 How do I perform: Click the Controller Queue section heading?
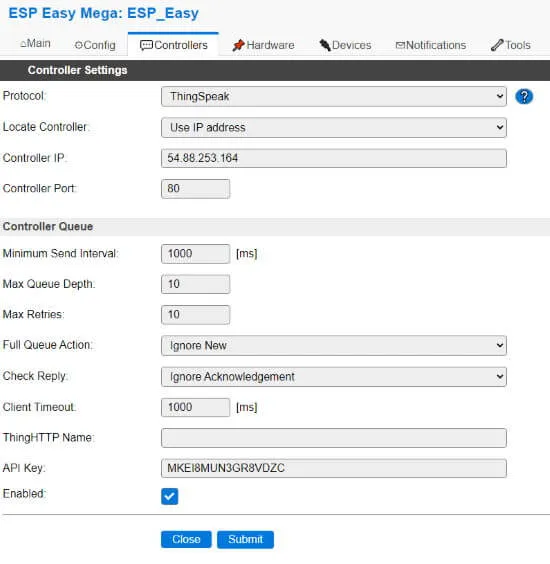point(48,227)
